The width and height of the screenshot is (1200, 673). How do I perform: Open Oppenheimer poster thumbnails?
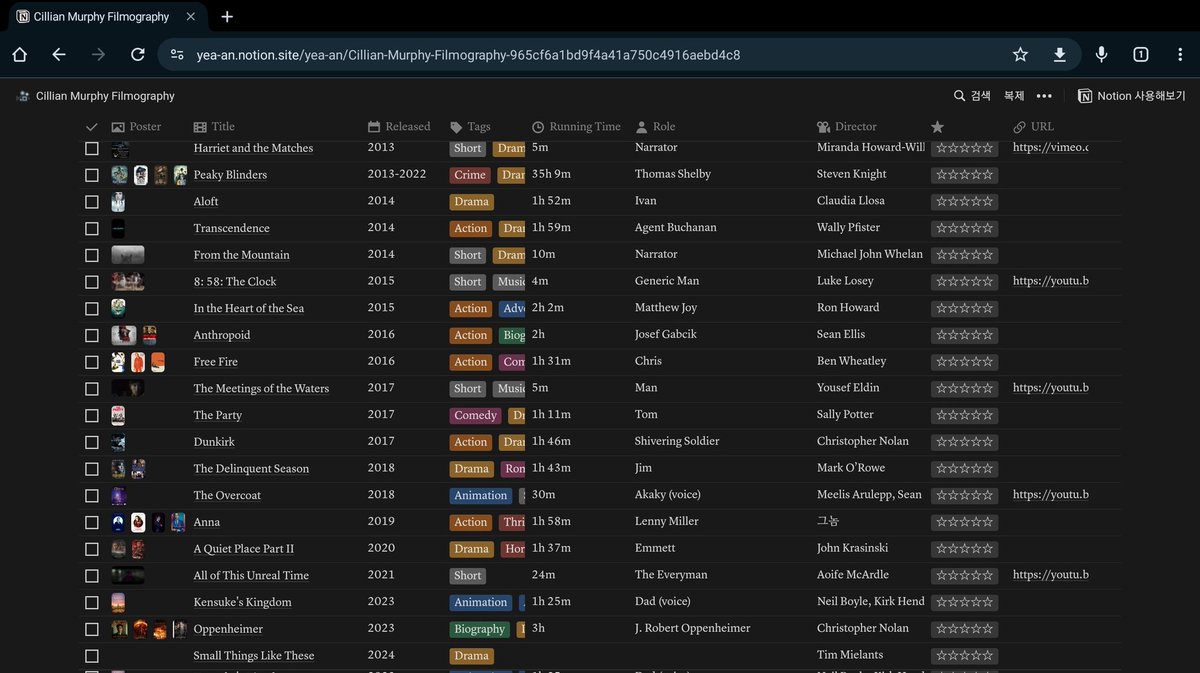pyautogui.click(x=149, y=629)
